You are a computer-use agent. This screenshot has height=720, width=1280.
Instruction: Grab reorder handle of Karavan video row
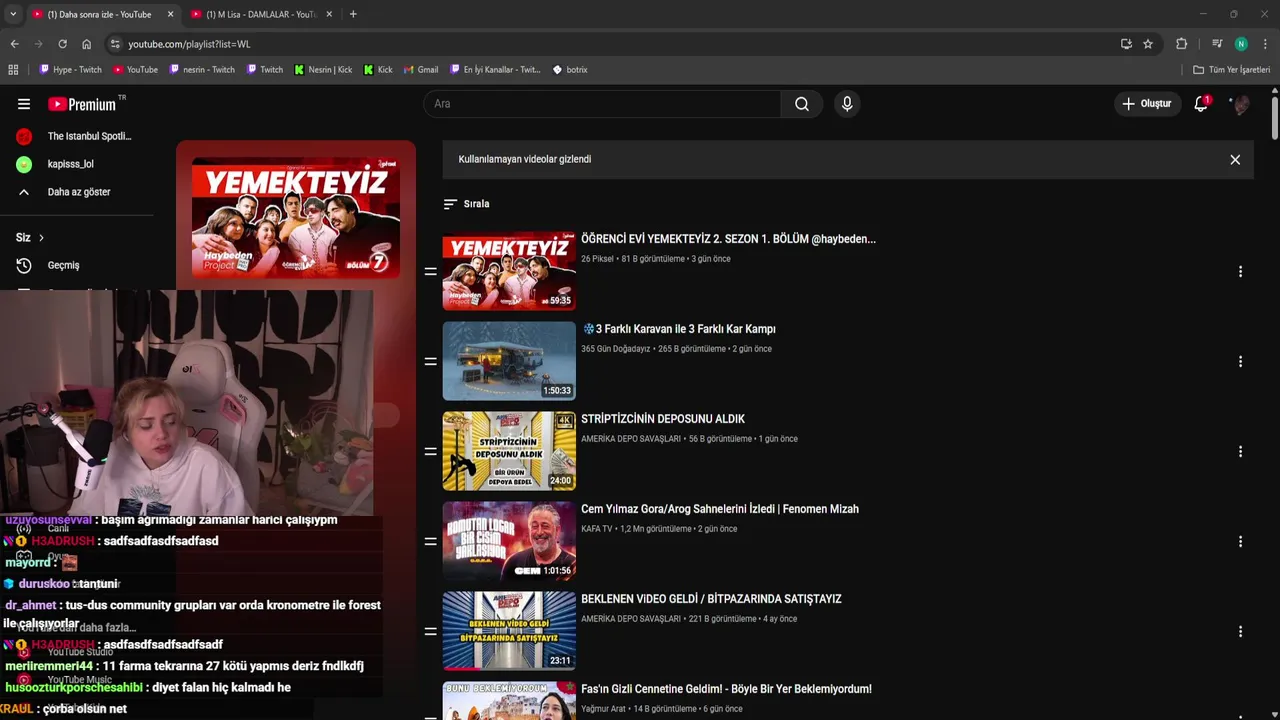430,362
